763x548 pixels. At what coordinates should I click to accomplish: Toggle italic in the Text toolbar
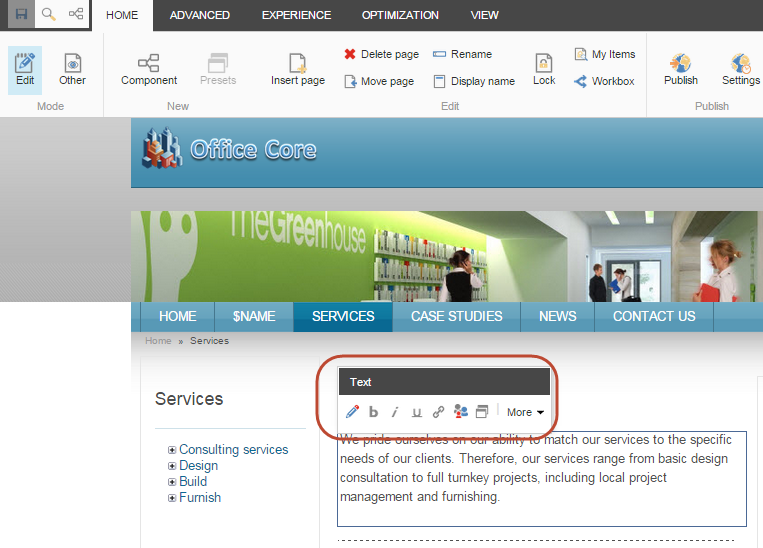395,412
